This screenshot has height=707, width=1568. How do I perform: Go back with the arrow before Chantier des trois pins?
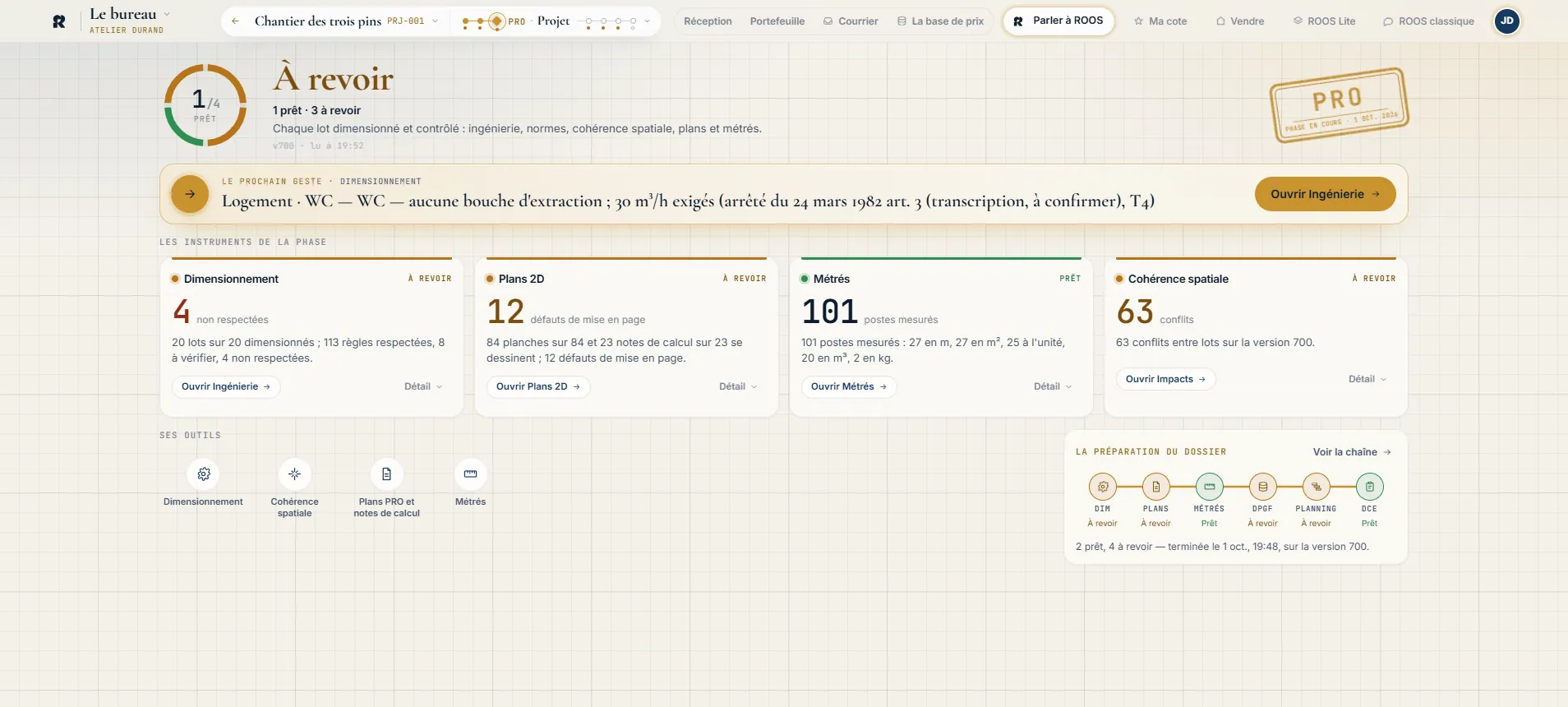coord(235,21)
